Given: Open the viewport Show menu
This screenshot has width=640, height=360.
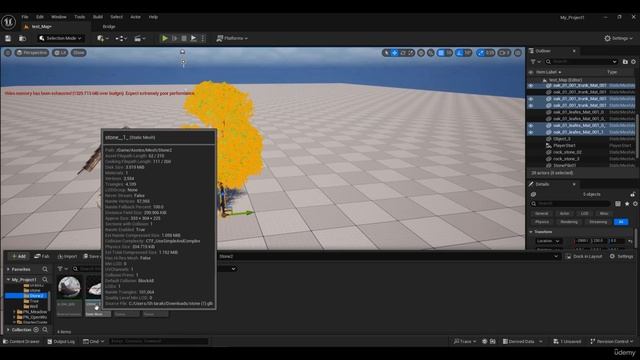Looking at the screenshot, I should [79, 53].
